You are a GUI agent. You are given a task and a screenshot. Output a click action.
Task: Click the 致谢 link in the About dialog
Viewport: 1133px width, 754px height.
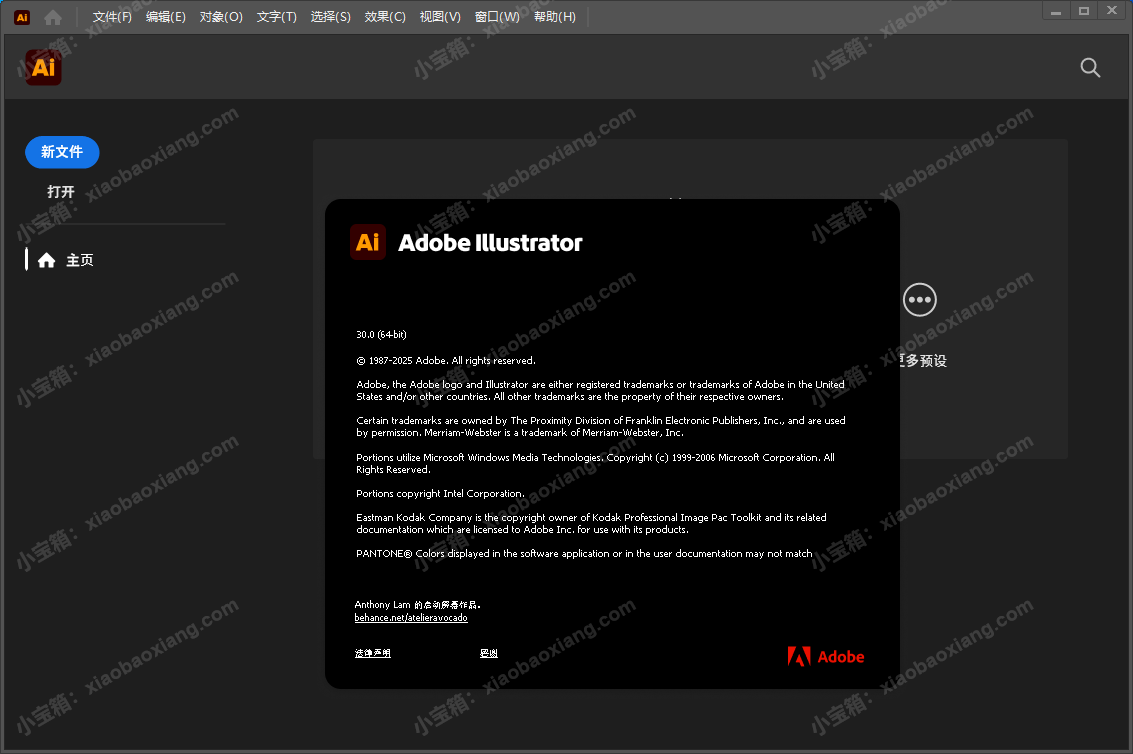(488, 653)
